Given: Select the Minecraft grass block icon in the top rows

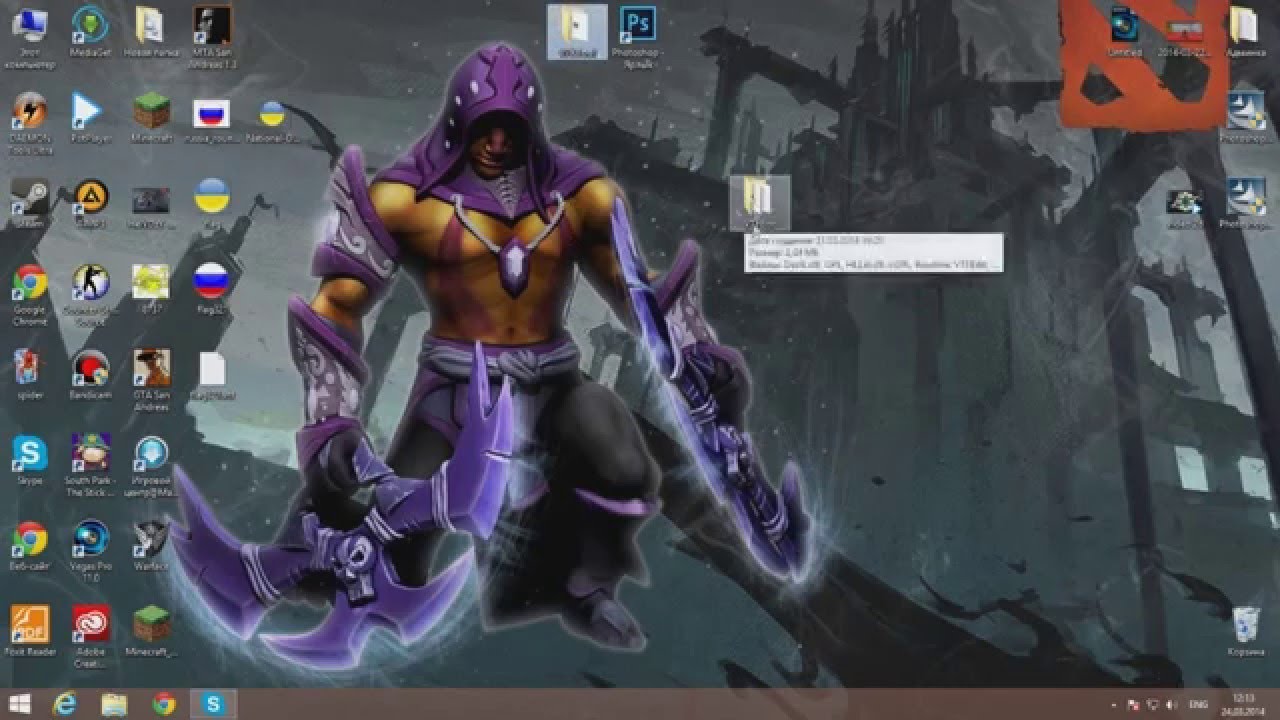Looking at the screenshot, I should point(152,118).
